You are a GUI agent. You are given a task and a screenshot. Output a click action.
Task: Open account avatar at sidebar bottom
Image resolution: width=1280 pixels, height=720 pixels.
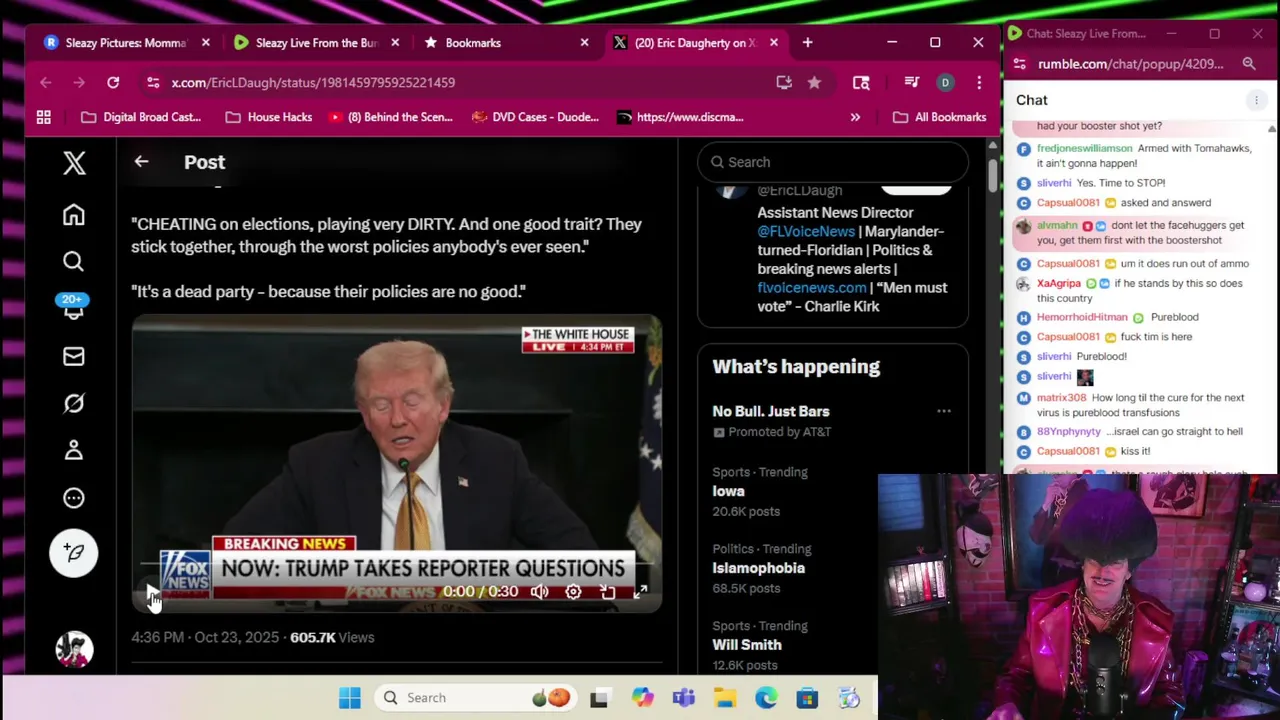pos(74,650)
